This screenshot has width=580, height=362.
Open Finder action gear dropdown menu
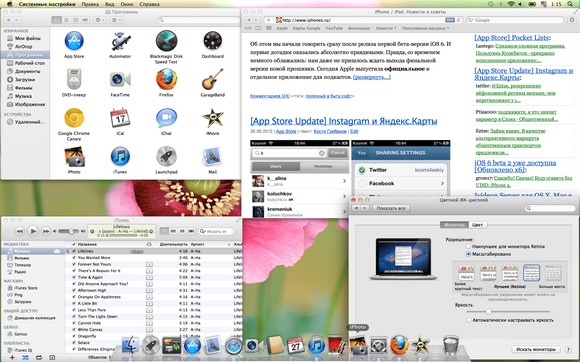(x=100, y=20)
